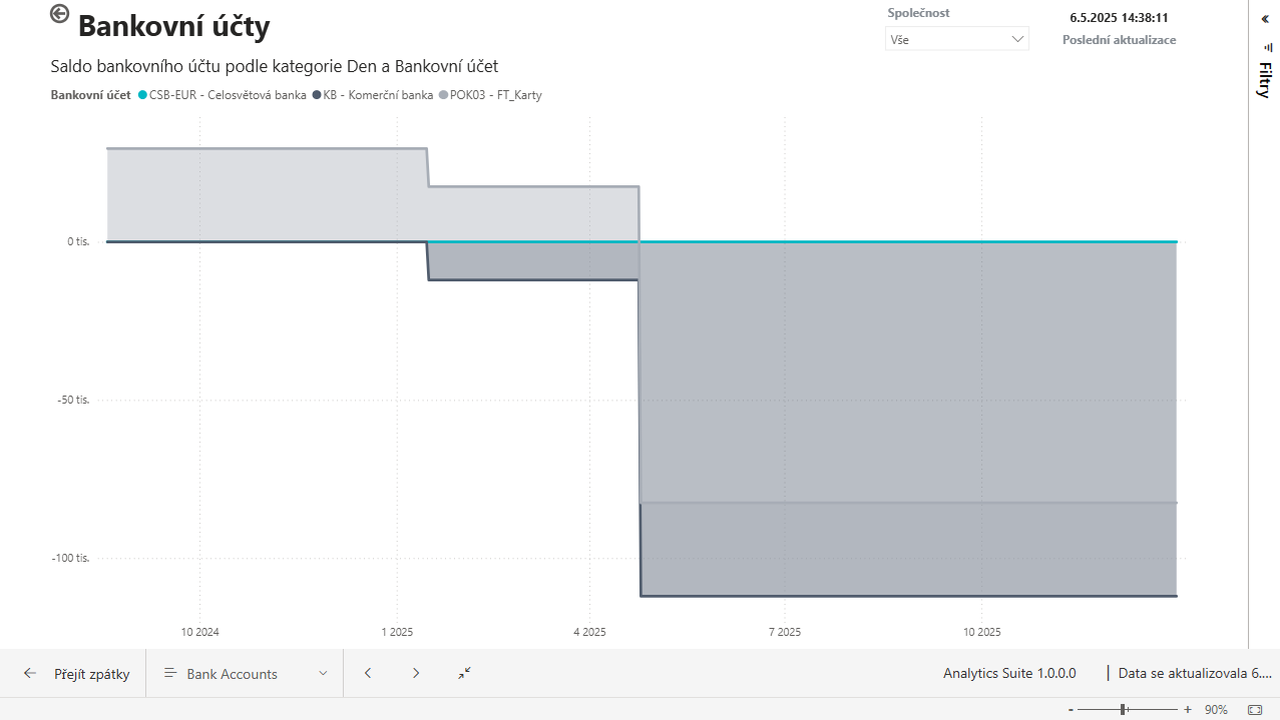This screenshot has width=1280, height=720.
Task: Expand the Filtry pane double chevron
Action: click(x=1265, y=18)
